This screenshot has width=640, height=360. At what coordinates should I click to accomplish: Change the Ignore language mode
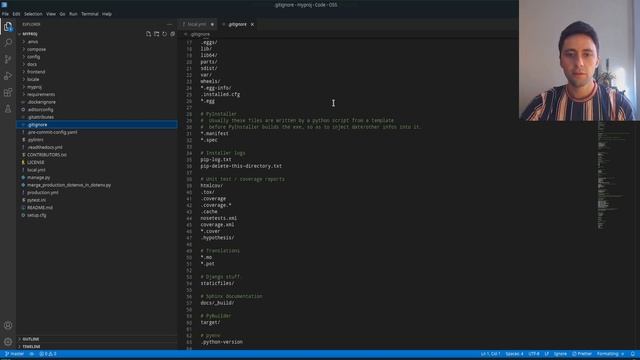point(560,354)
